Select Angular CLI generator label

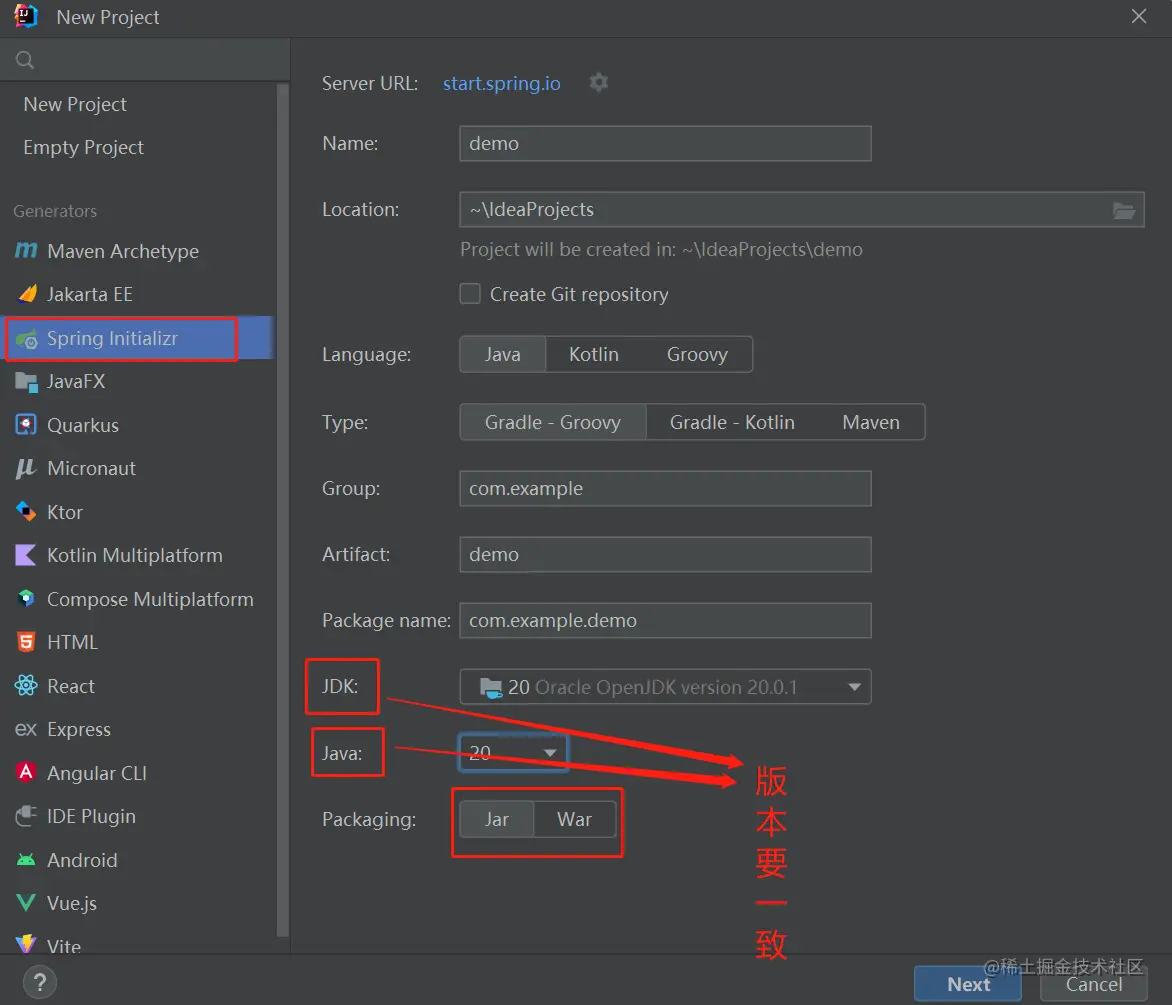[96, 773]
